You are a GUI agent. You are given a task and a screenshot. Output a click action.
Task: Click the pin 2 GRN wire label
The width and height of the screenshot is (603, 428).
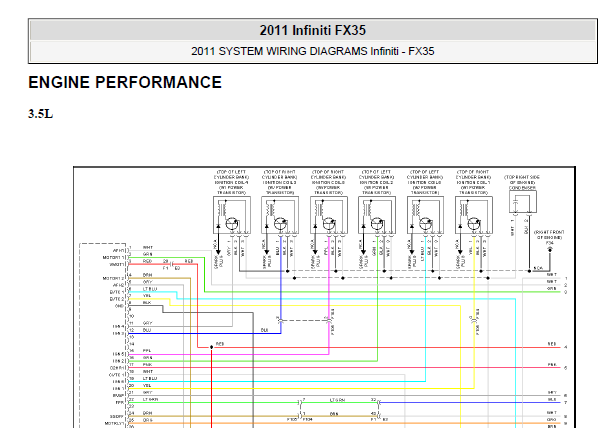click(x=148, y=255)
